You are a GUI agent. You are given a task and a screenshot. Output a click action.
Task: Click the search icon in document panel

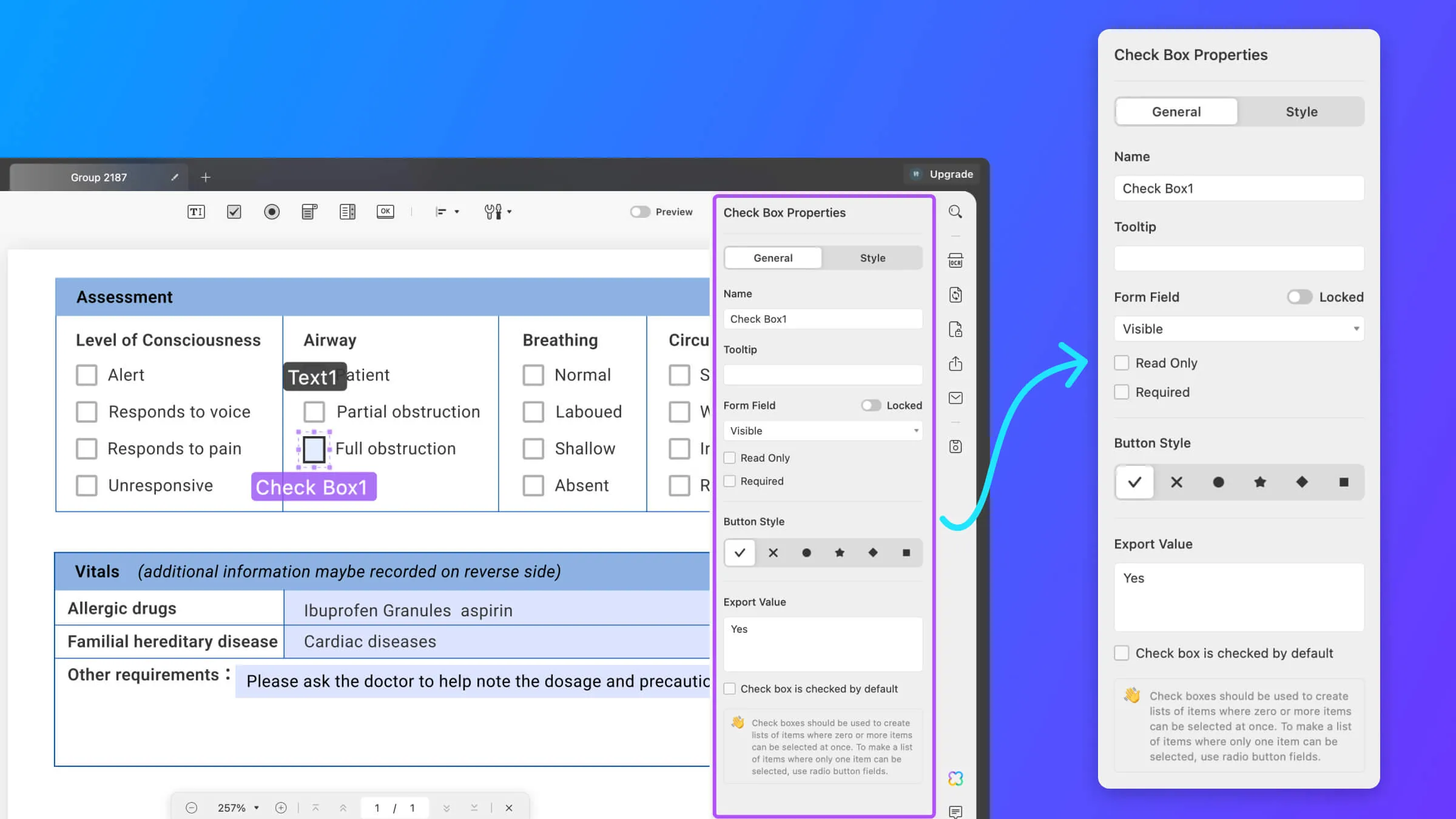[x=955, y=211]
